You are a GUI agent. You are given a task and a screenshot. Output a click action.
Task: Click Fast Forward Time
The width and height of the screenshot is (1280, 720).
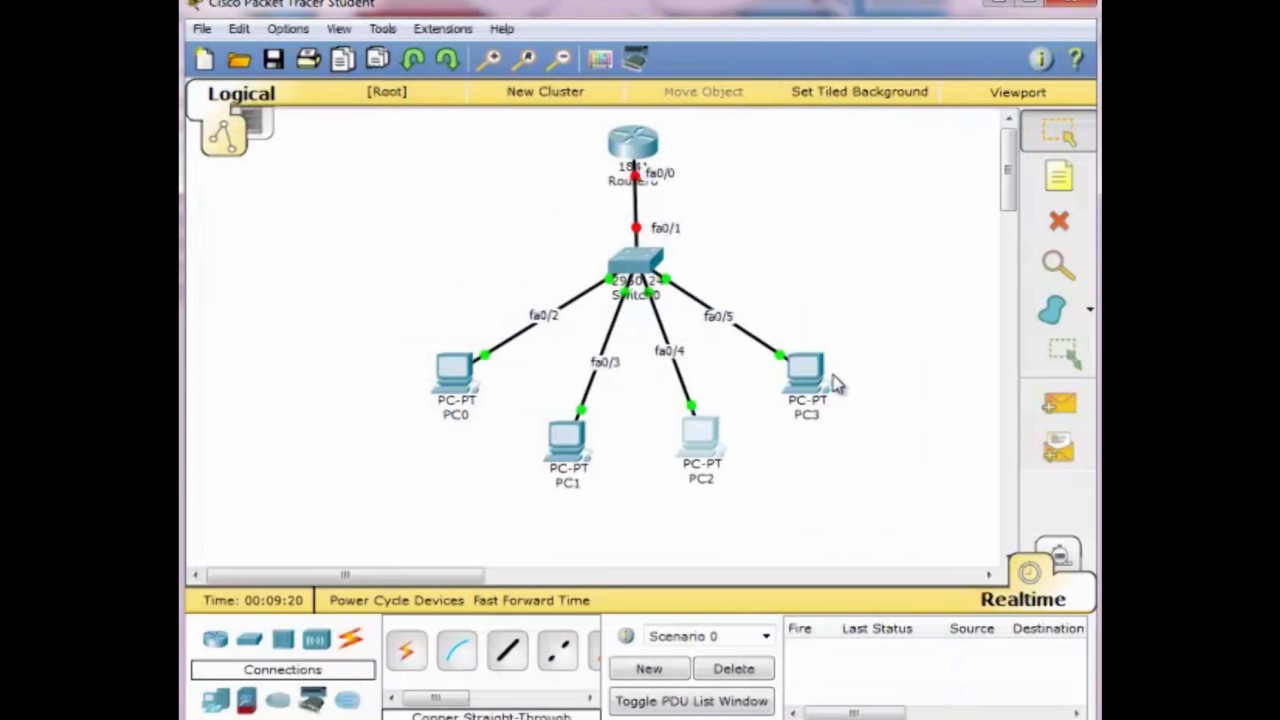tap(532, 600)
